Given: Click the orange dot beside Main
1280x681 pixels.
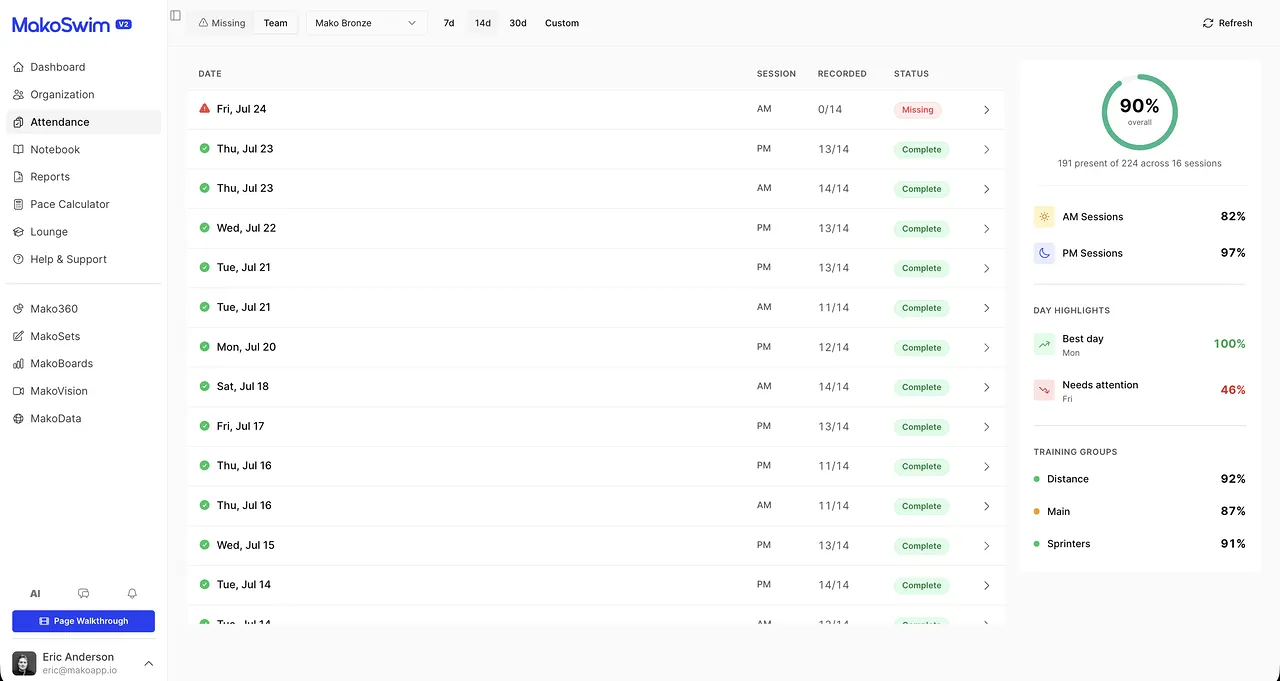Looking at the screenshot, I should (x=1037, y=511).
